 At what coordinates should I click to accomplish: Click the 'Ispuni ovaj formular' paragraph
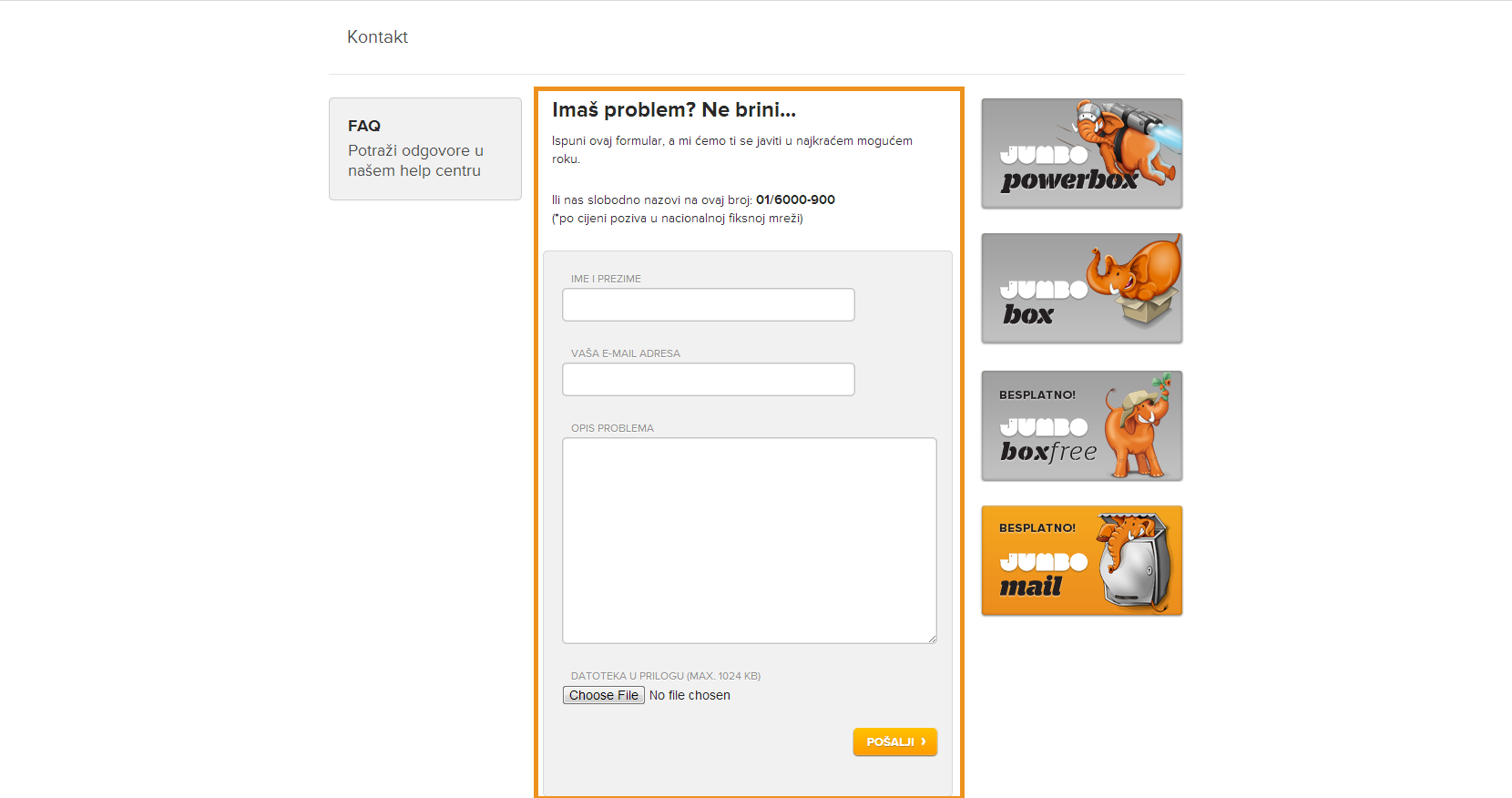(732, 149)
